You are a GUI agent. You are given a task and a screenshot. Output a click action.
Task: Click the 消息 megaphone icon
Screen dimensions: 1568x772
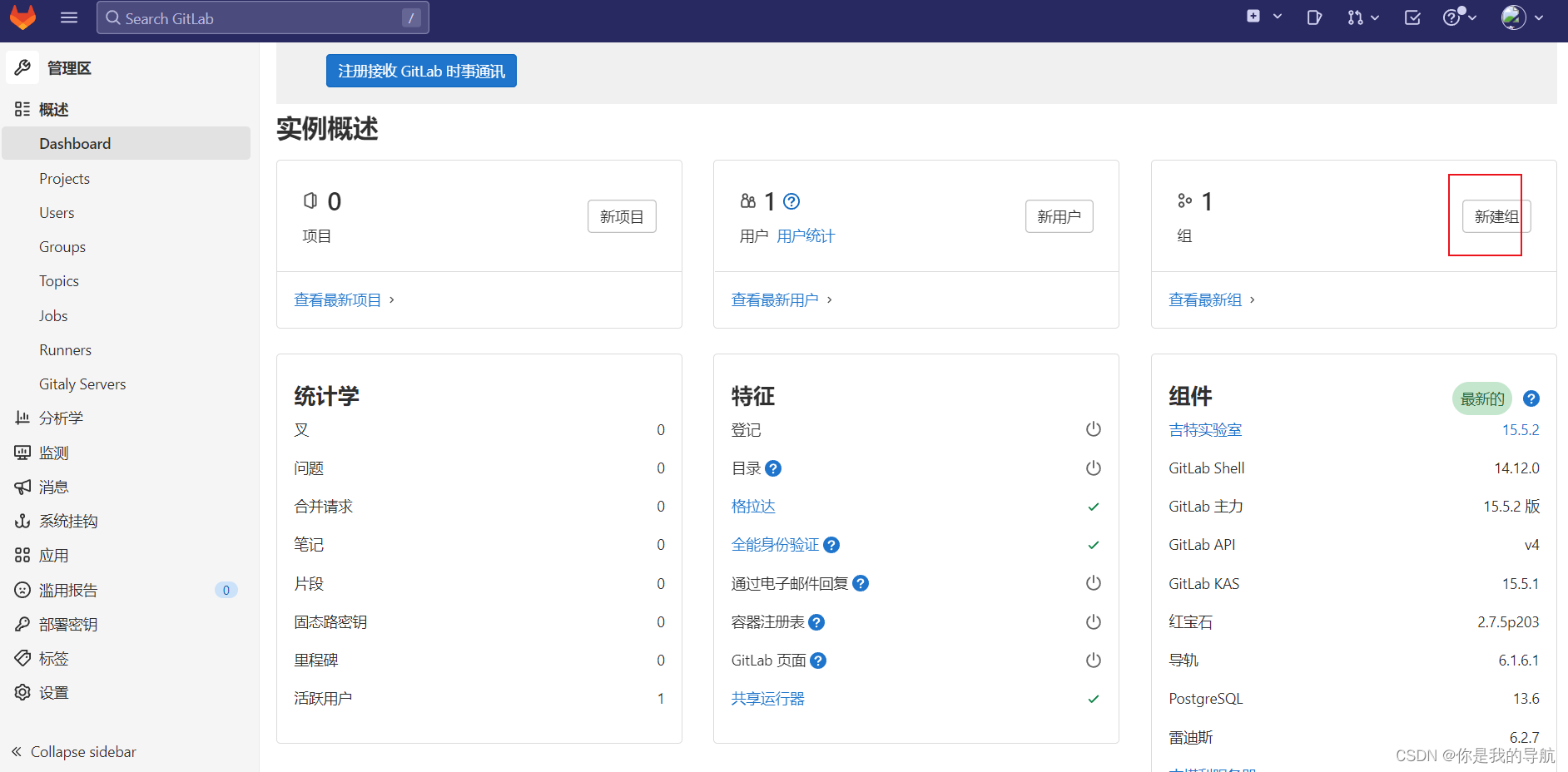[22, 487]
